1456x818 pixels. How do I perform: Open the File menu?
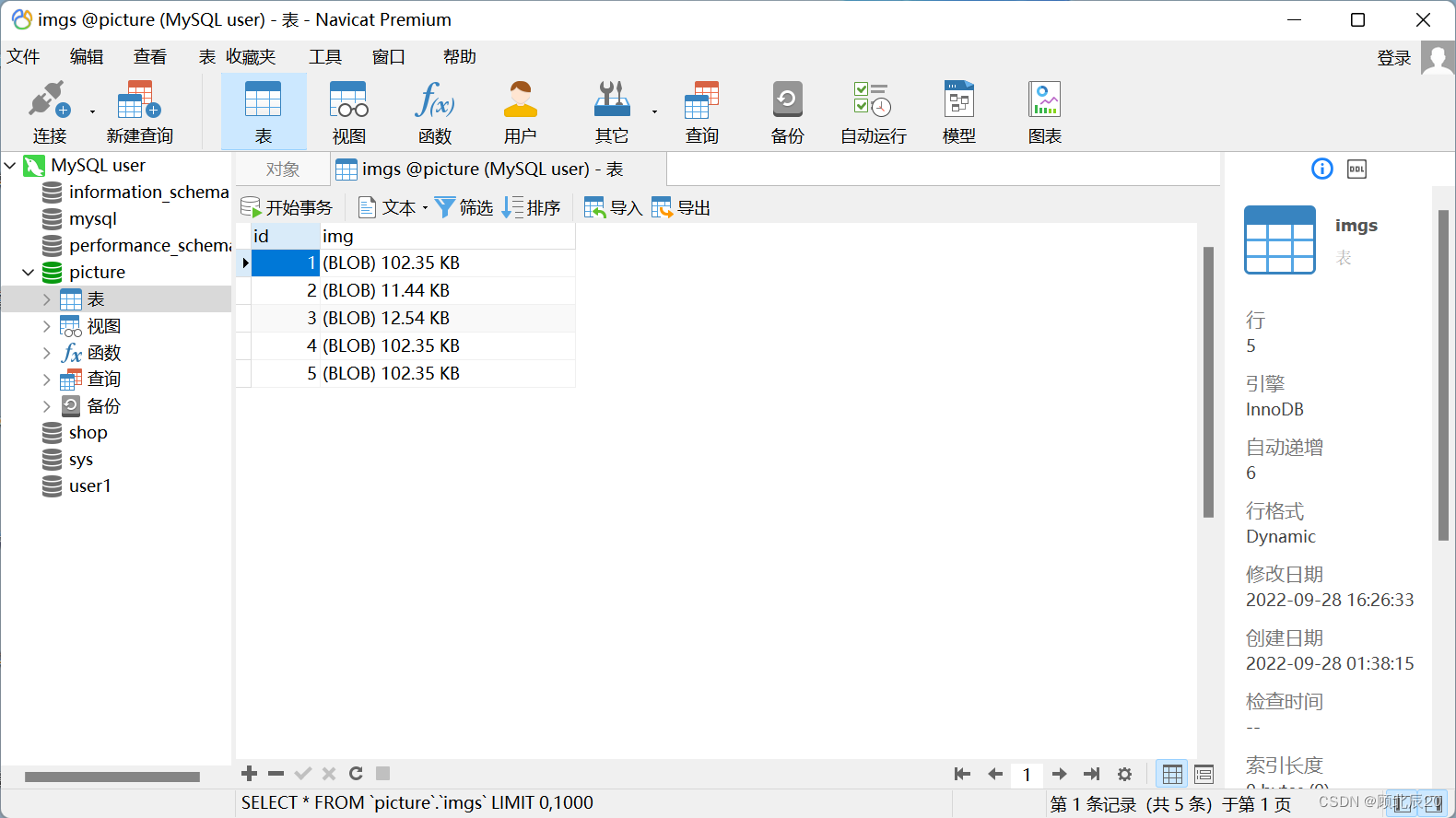(x=23, y=57)
